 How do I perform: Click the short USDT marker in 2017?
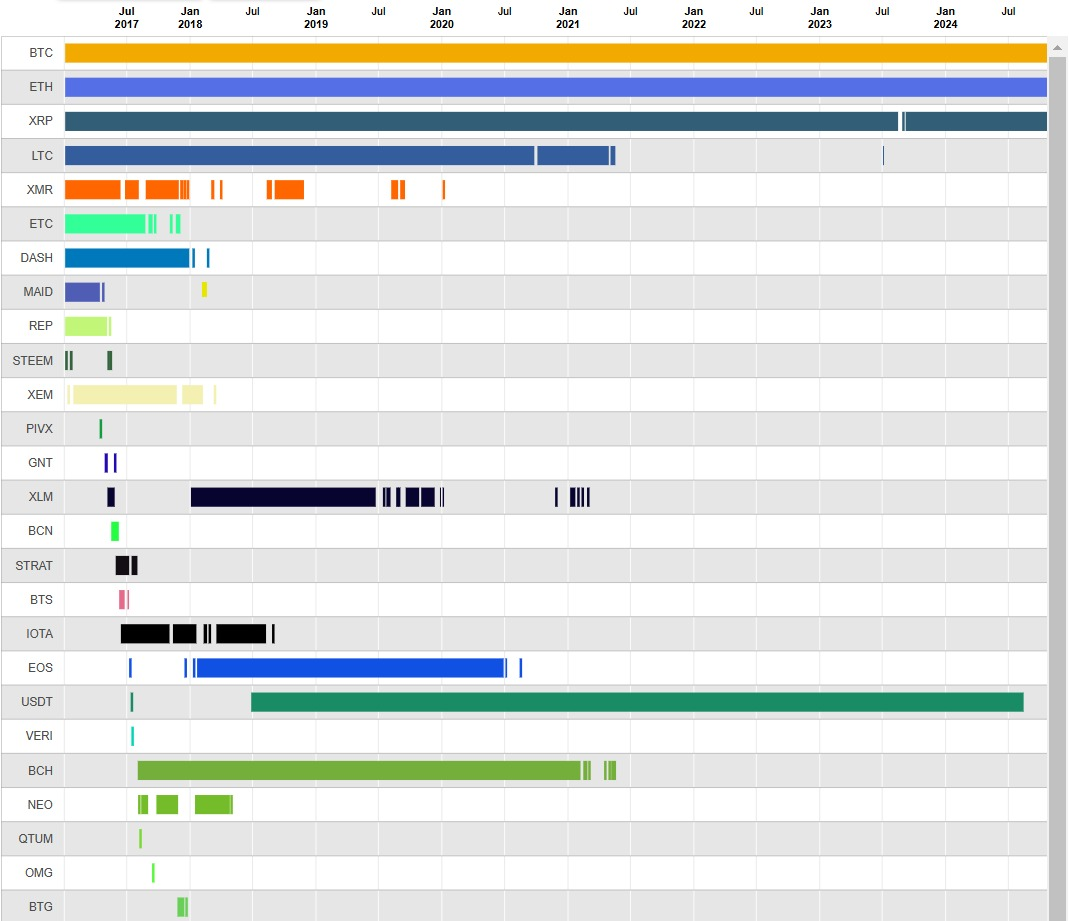[132, 702]
